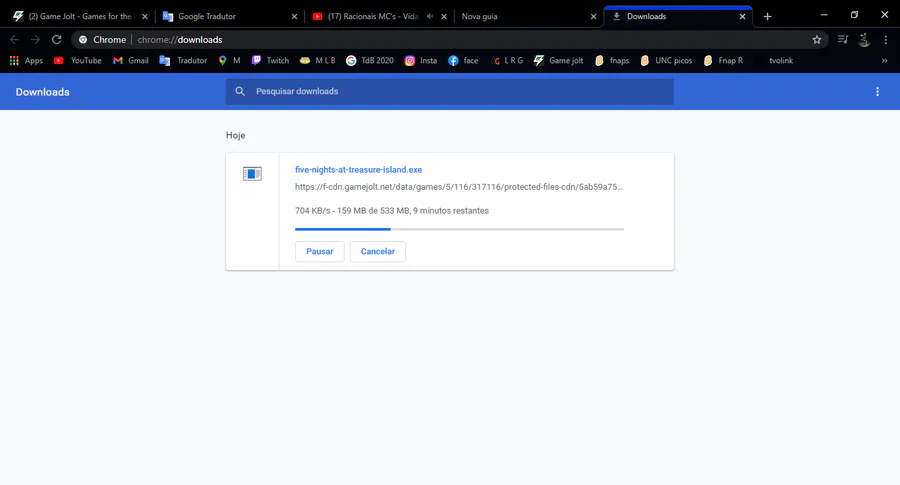Open the TdB 2020 bookmark
The image size is (900, 485).
point(370,60)
